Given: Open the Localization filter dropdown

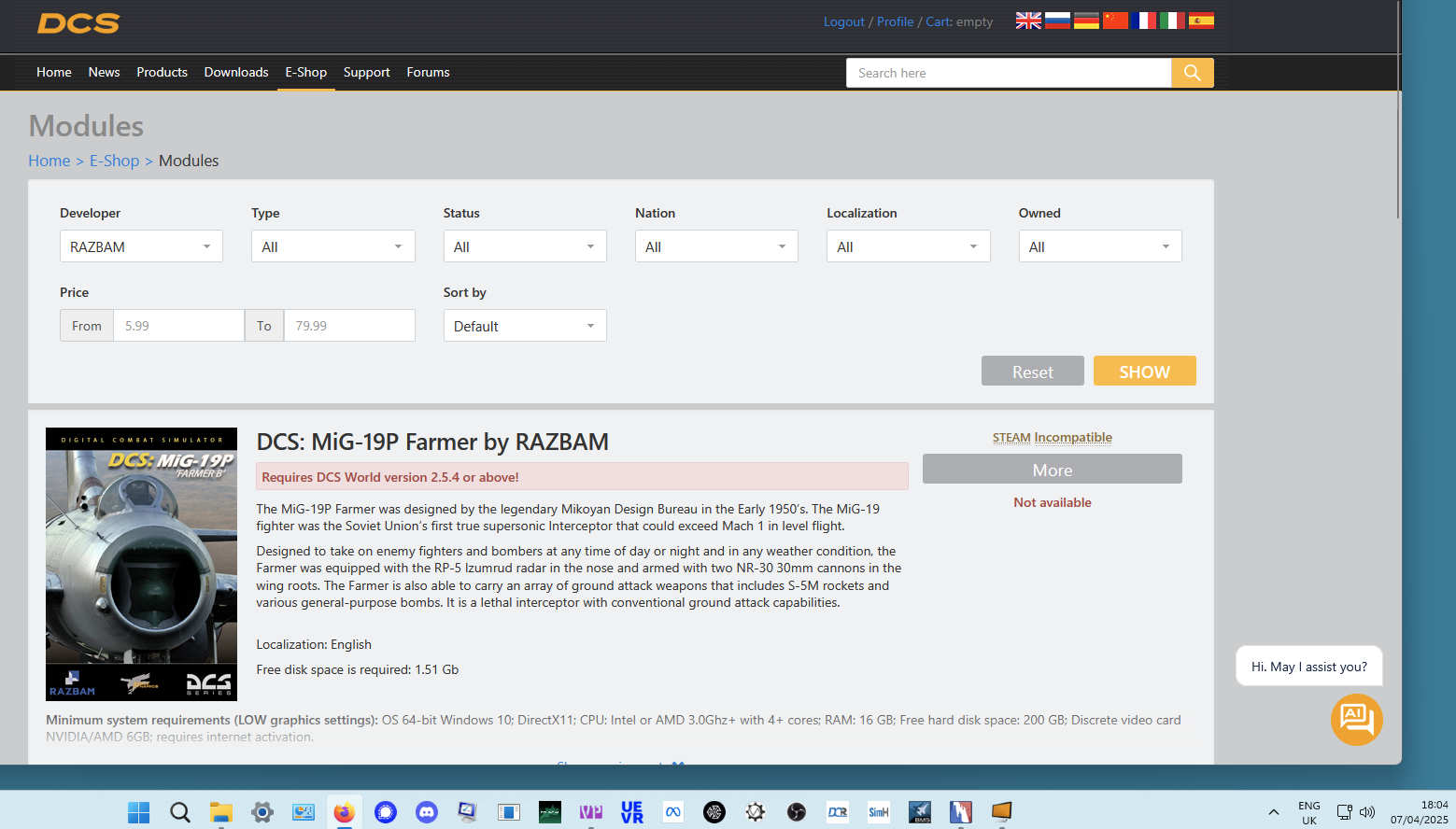Looking at the screenshot, I should [909, 246].
